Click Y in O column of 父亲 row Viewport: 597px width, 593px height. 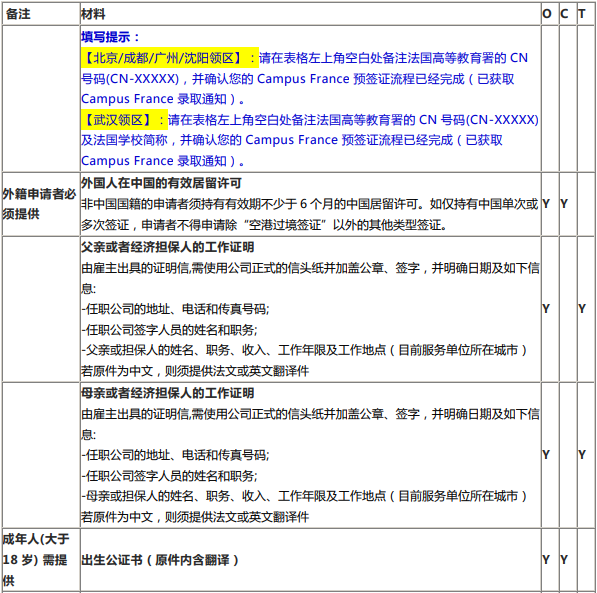coord(546,308)
